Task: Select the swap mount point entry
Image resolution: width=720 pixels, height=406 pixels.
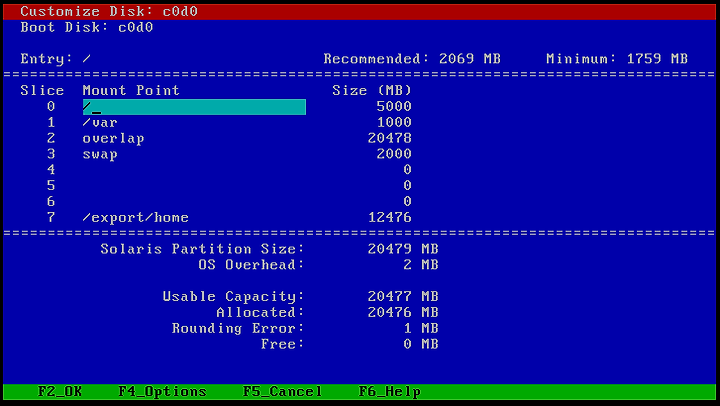Action: coord(100,154)
